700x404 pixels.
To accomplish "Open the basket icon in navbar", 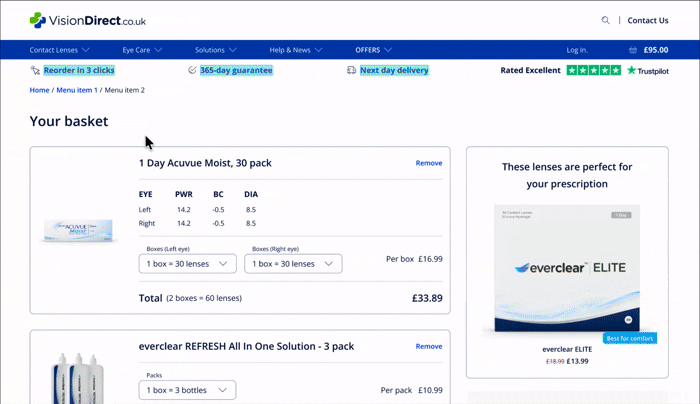I will point(633,50).
